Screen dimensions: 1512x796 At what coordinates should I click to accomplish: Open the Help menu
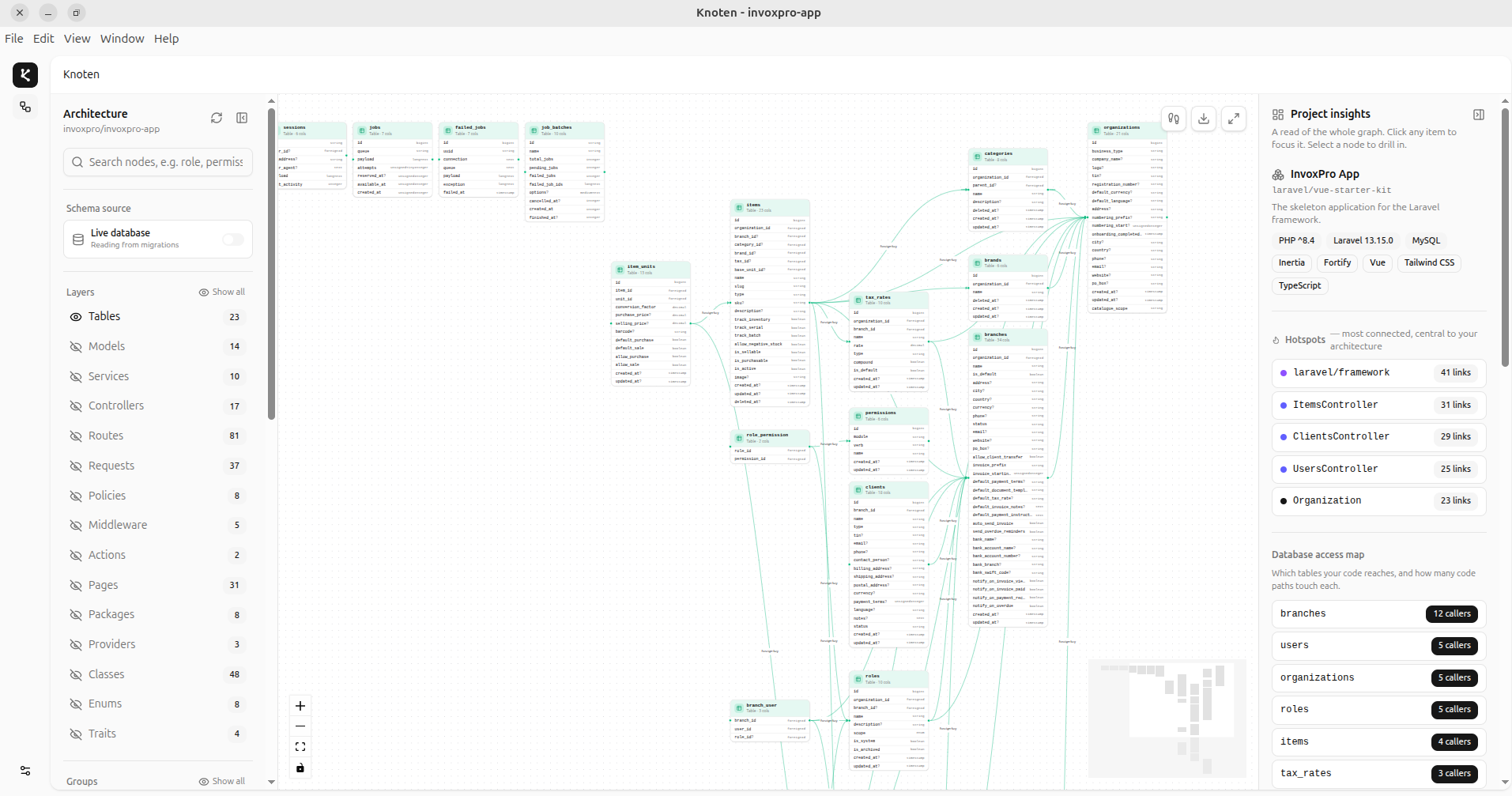click(x=166, y=39)
